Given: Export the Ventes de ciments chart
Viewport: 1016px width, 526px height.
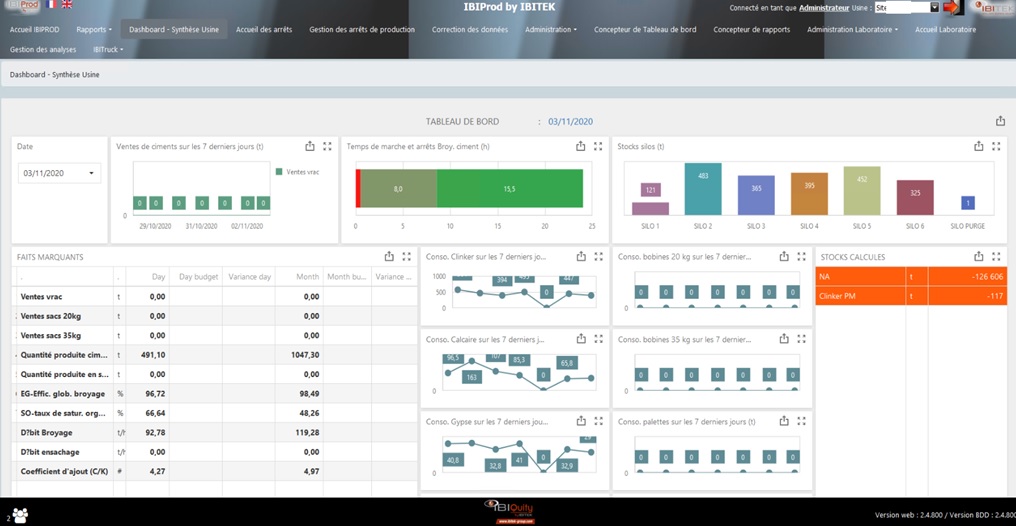Looking at the screenshot, I should (x=310, y=146).
